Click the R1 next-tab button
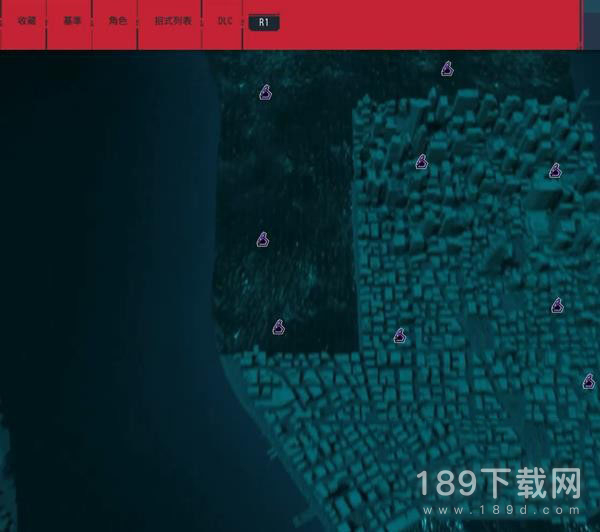Viewport: 600px width, 532px height. coord(264,23)
